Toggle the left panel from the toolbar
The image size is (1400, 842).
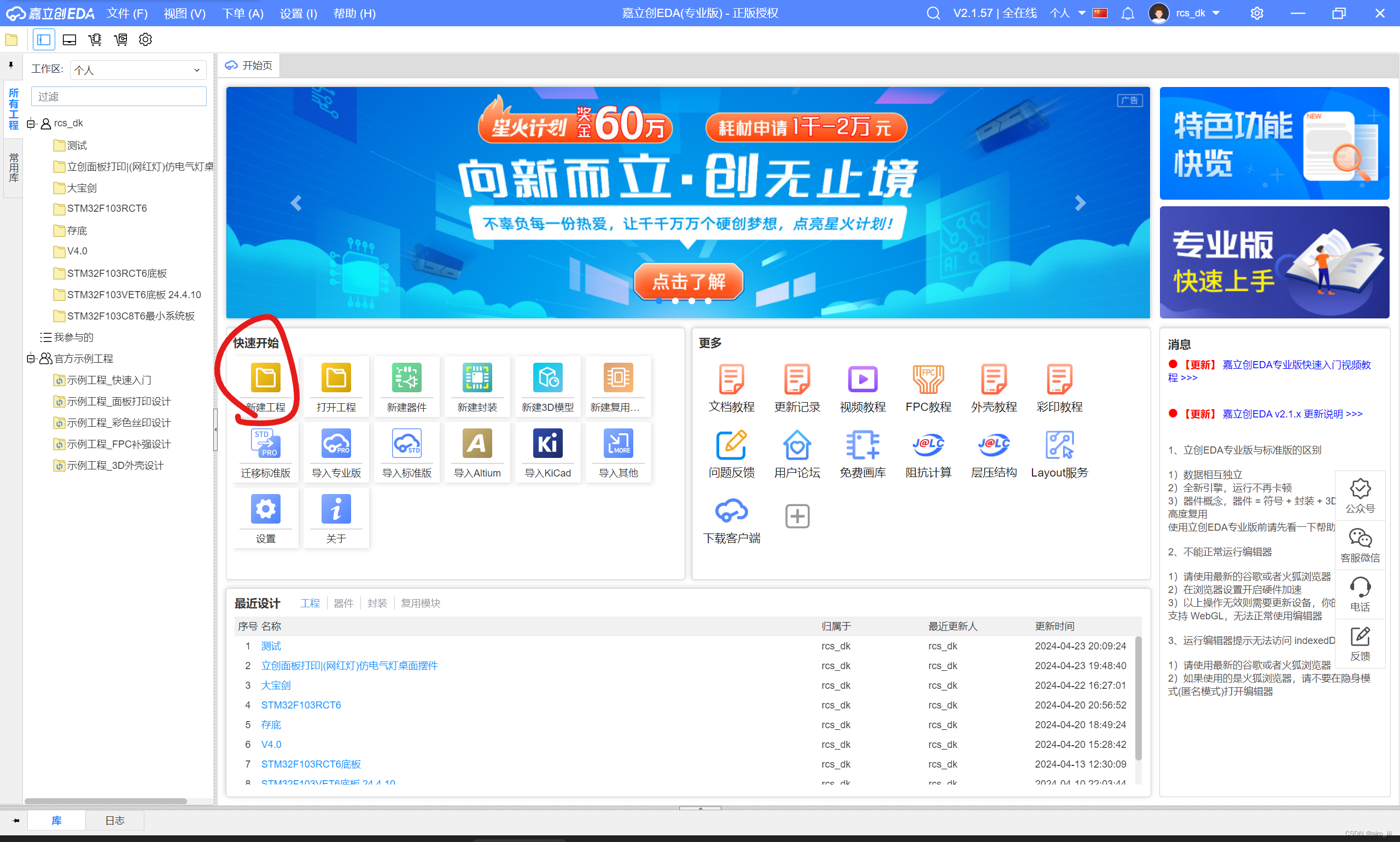[44, 40]
